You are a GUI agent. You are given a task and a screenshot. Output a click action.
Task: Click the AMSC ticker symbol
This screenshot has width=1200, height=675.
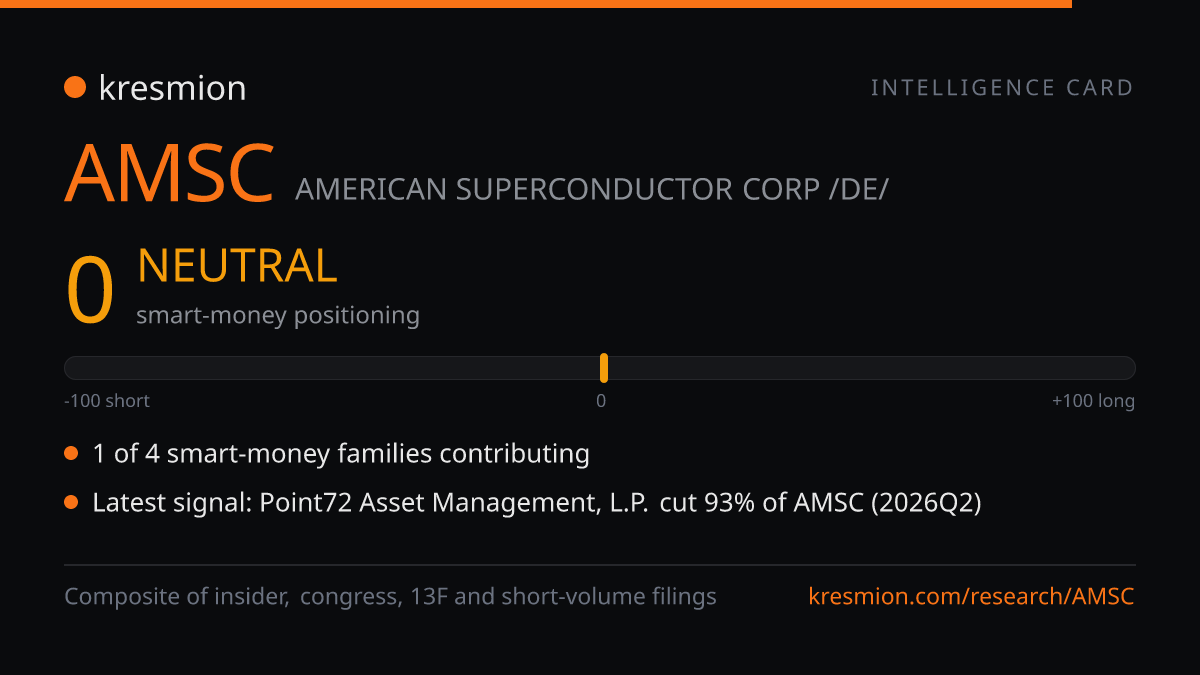169,174
